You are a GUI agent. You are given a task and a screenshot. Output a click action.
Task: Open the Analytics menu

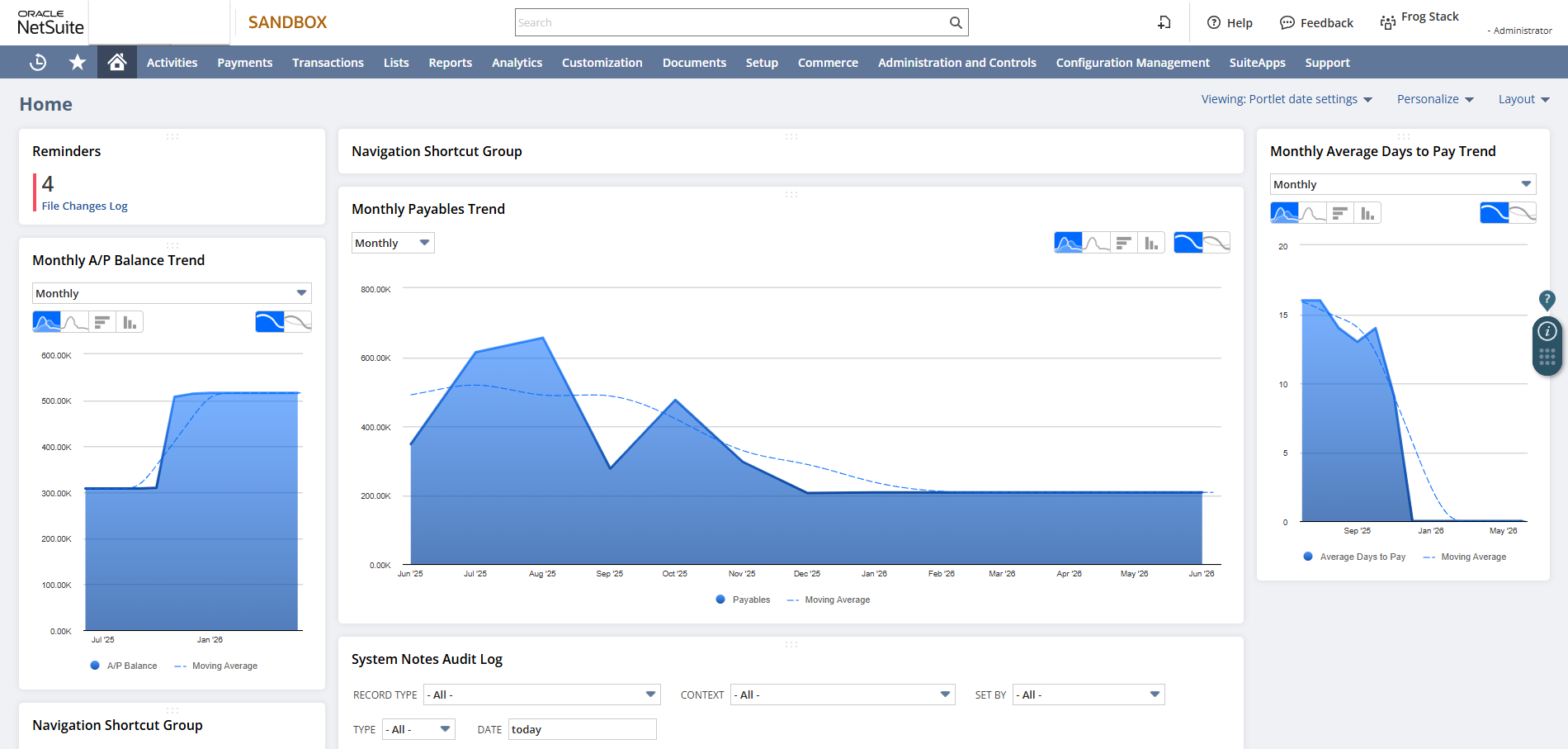point(517,63)
